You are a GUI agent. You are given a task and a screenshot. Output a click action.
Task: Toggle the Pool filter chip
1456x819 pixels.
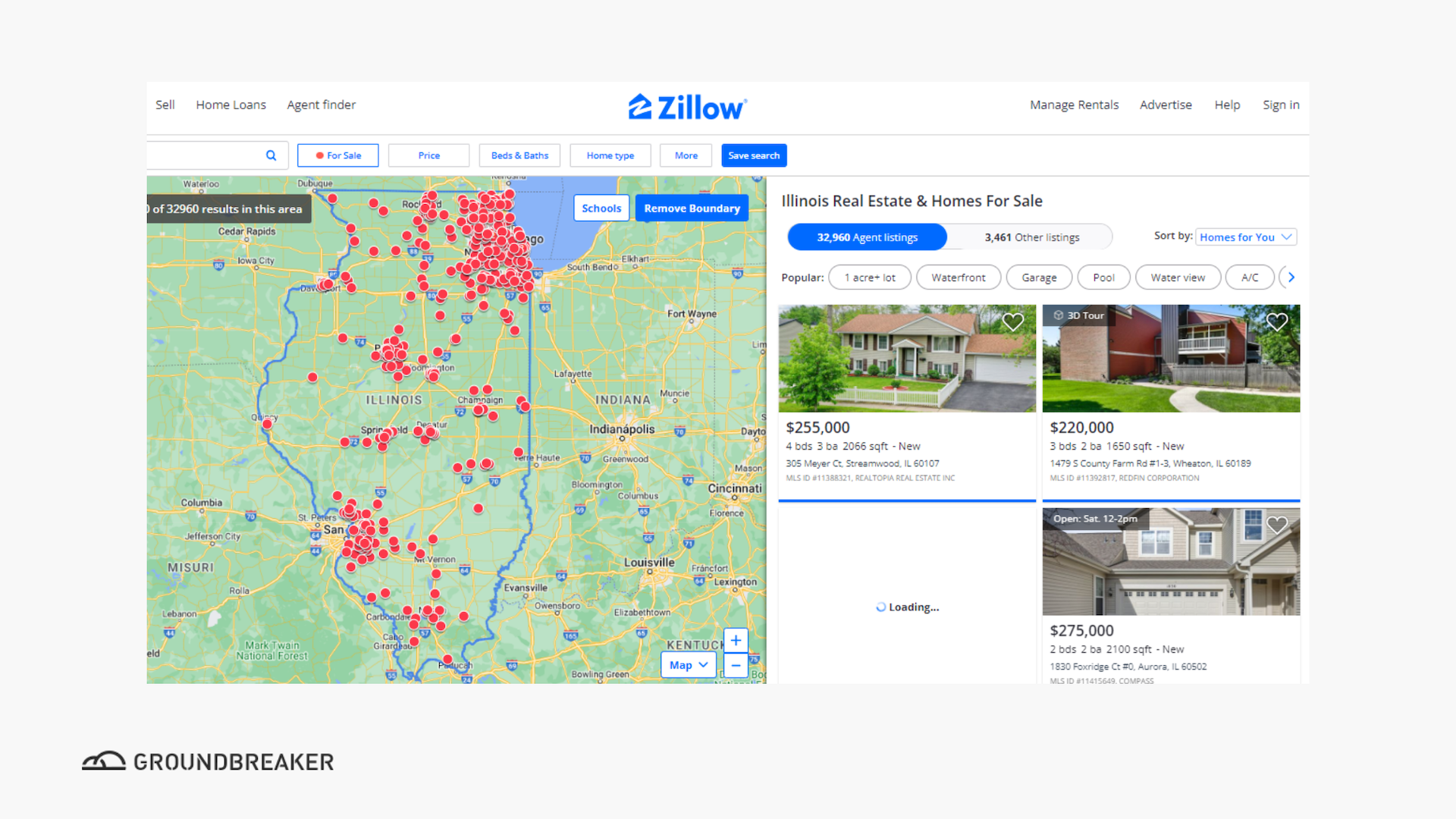[1103, 278]
